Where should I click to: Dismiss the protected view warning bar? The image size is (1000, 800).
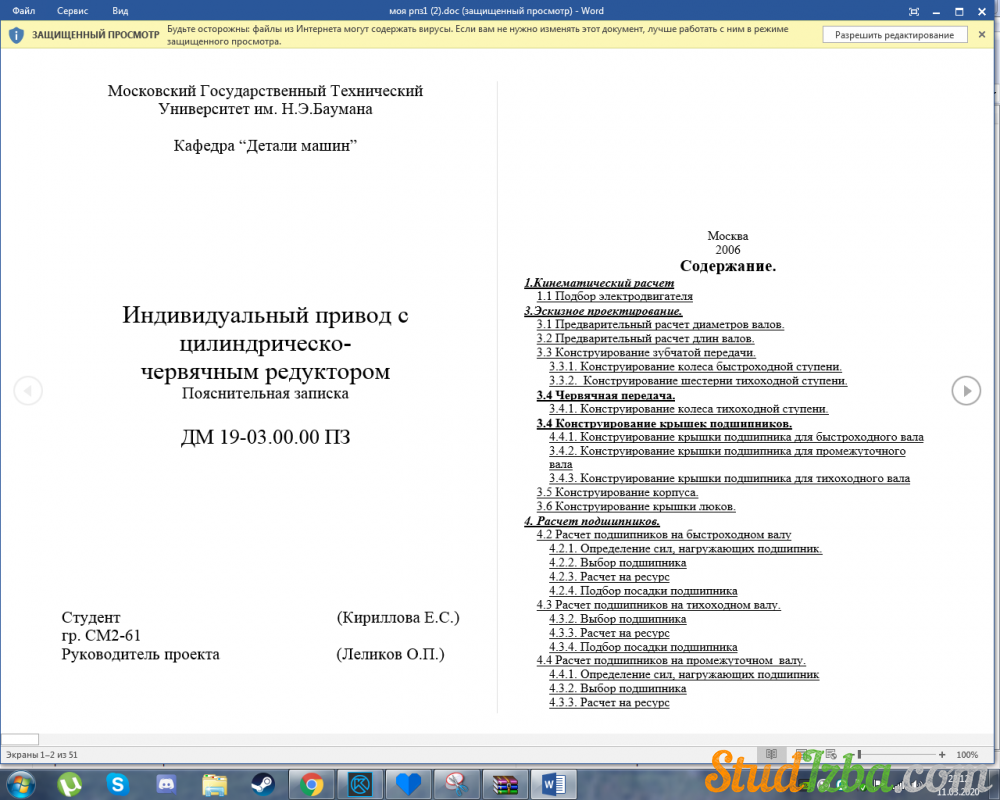(982, 34)
